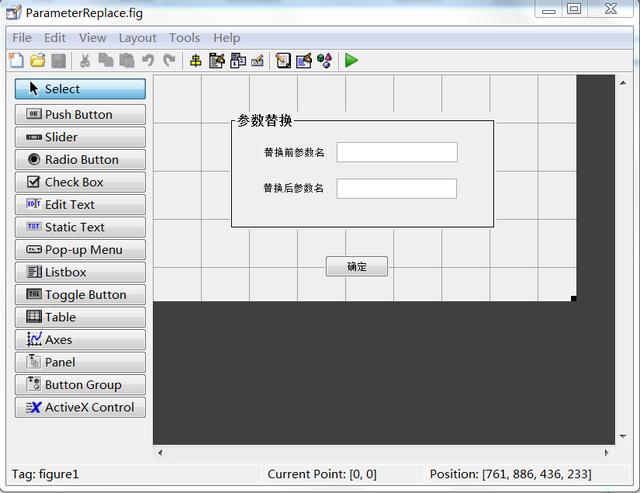Run the figure with green arrow
The width and height of the screenshot is (640, 493).
tap(351, 60)
